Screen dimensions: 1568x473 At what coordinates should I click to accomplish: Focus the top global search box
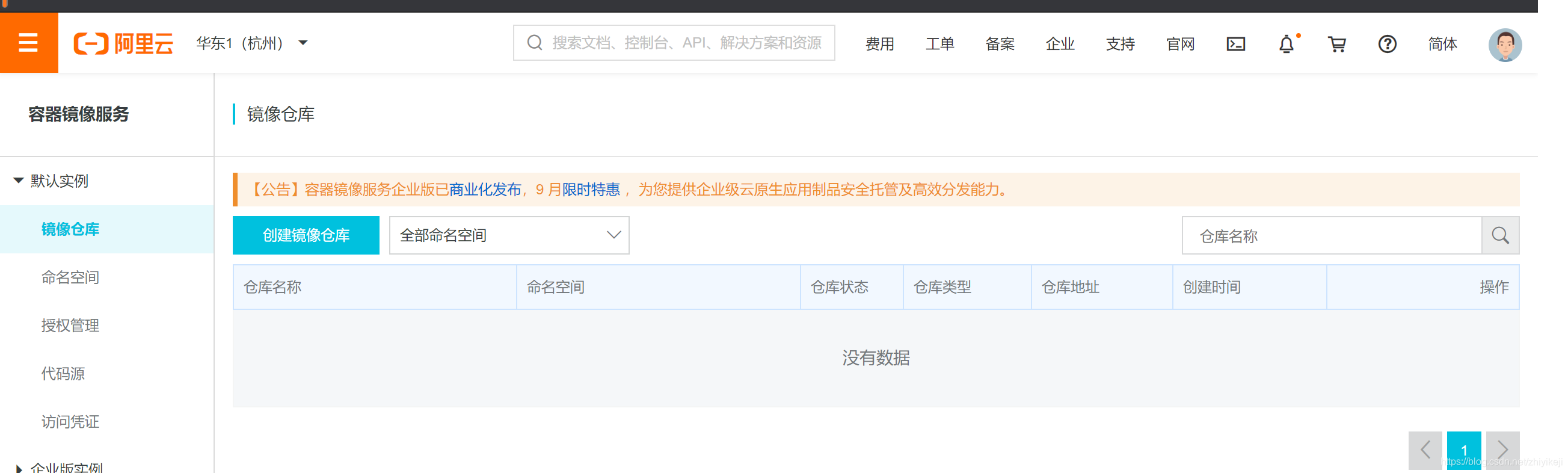(x=674, y=43)
